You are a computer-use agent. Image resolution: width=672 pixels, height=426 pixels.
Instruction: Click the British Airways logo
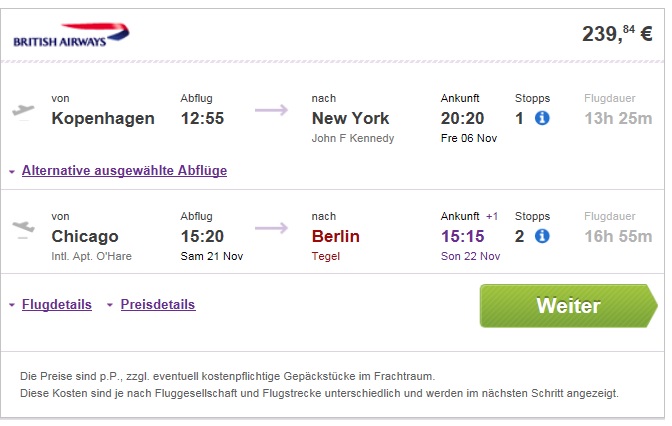coord(71,35)
